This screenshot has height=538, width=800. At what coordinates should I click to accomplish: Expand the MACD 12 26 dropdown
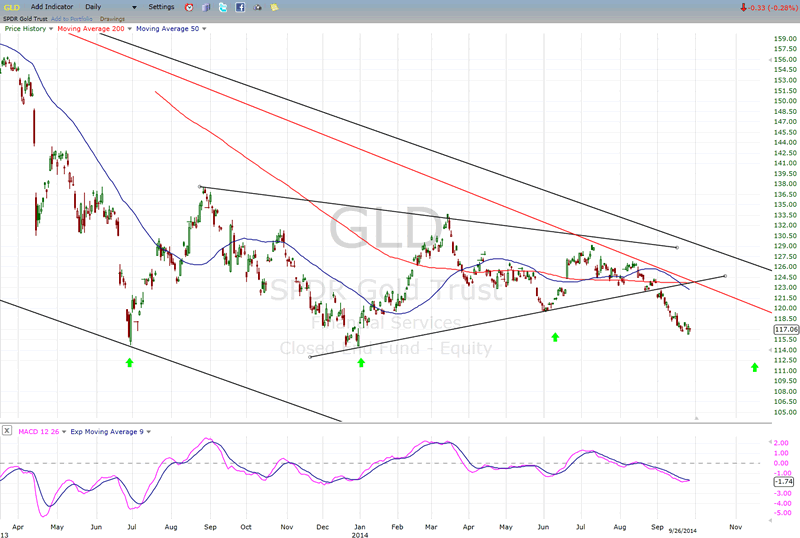pos(64,432)
